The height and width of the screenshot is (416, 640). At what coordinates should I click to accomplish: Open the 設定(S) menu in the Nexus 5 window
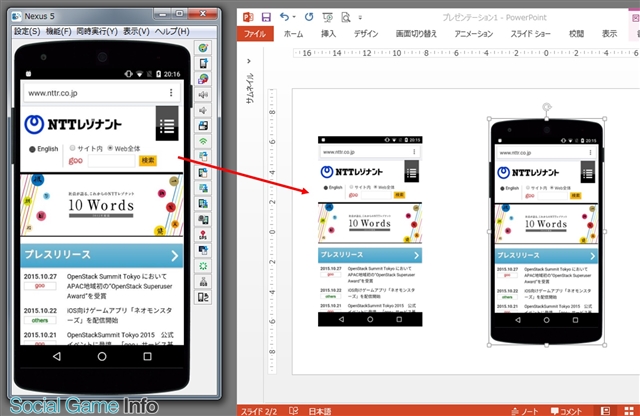(x=27, y=31)
